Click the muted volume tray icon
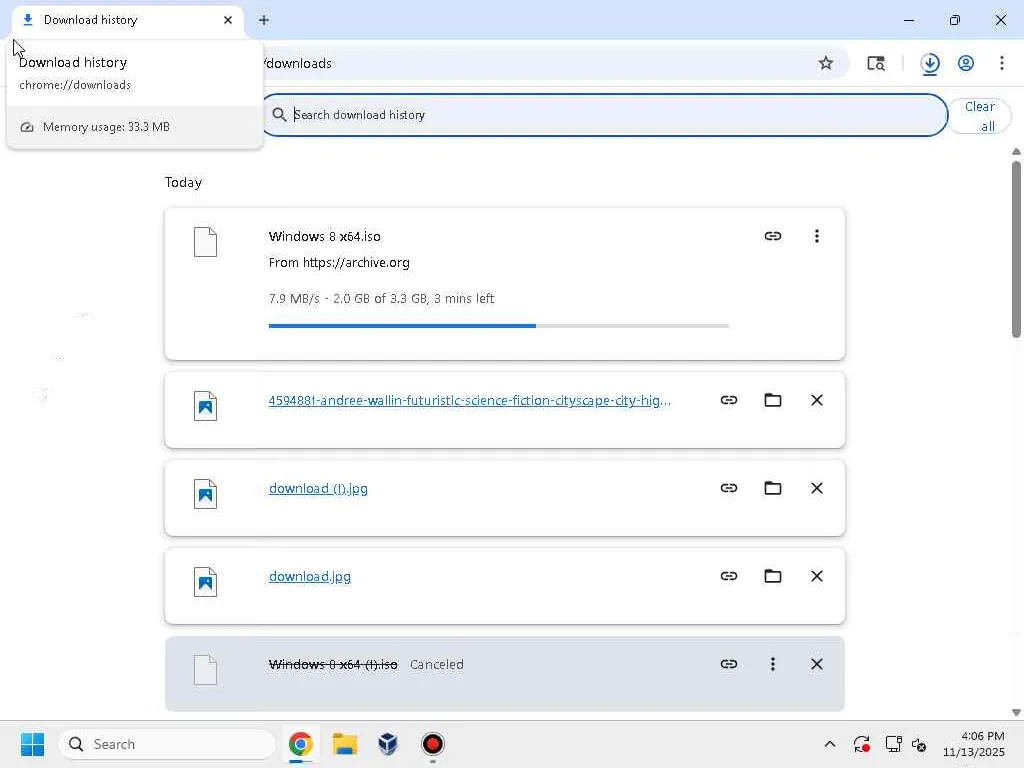 coord(920,744)
